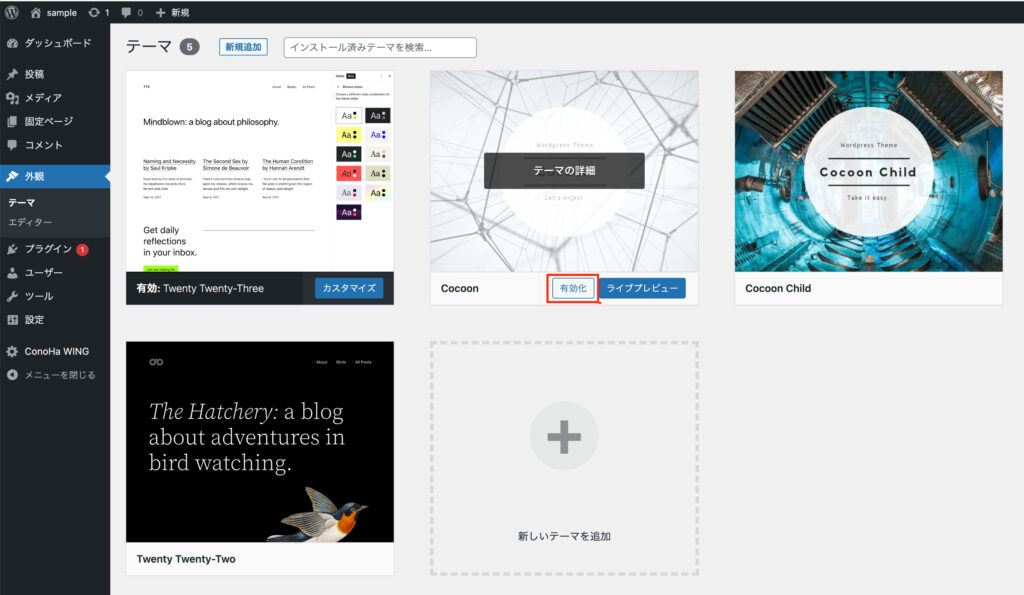The height and width of the screenshot is (595, 1024).
Task: Click the 設定 settings icon
Action: pos(12,320)
